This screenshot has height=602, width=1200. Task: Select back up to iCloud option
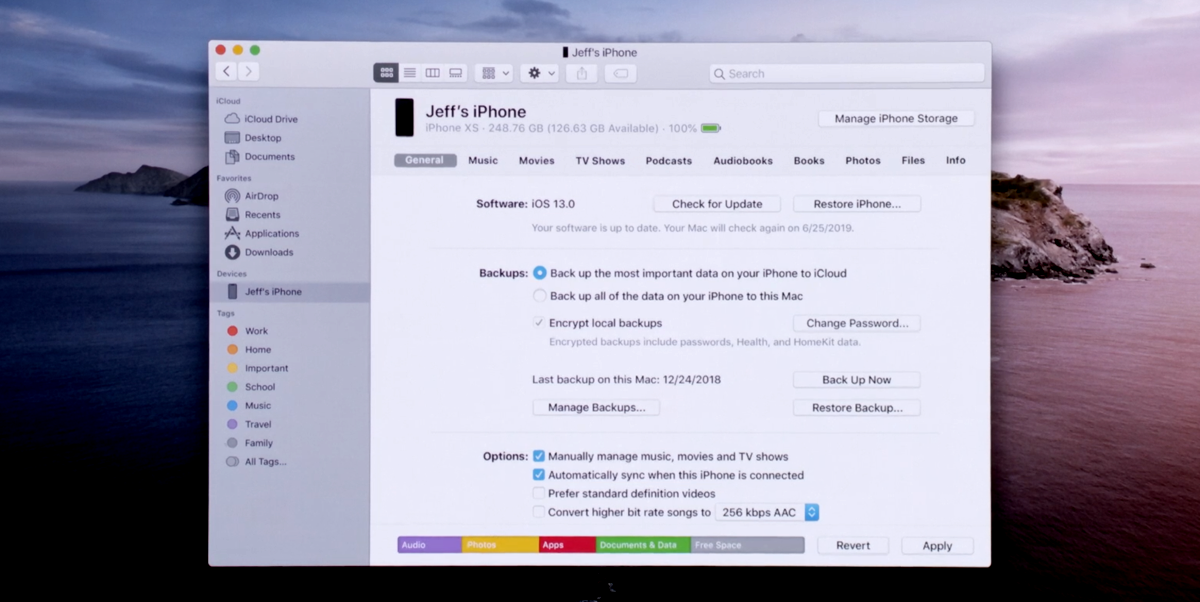point(540,273)
